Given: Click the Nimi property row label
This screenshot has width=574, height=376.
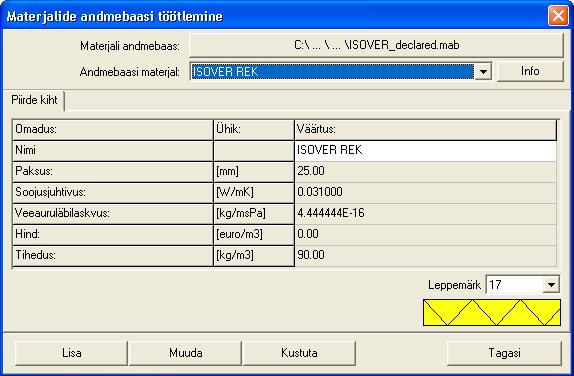Looking at the screenshot, I should pyautogui.click(x=113, y=150).
